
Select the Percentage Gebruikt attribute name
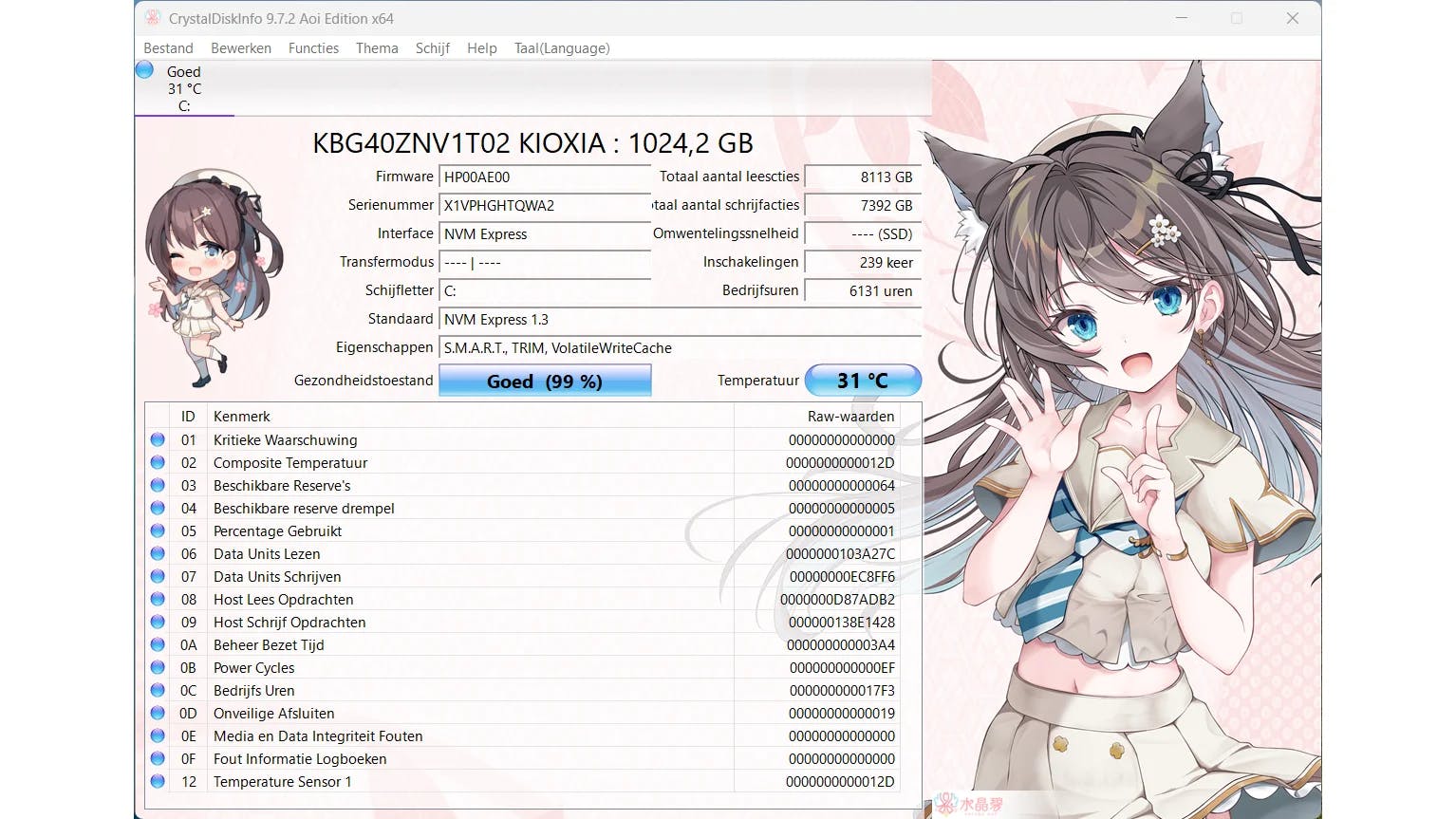click(x=277, y=530)
